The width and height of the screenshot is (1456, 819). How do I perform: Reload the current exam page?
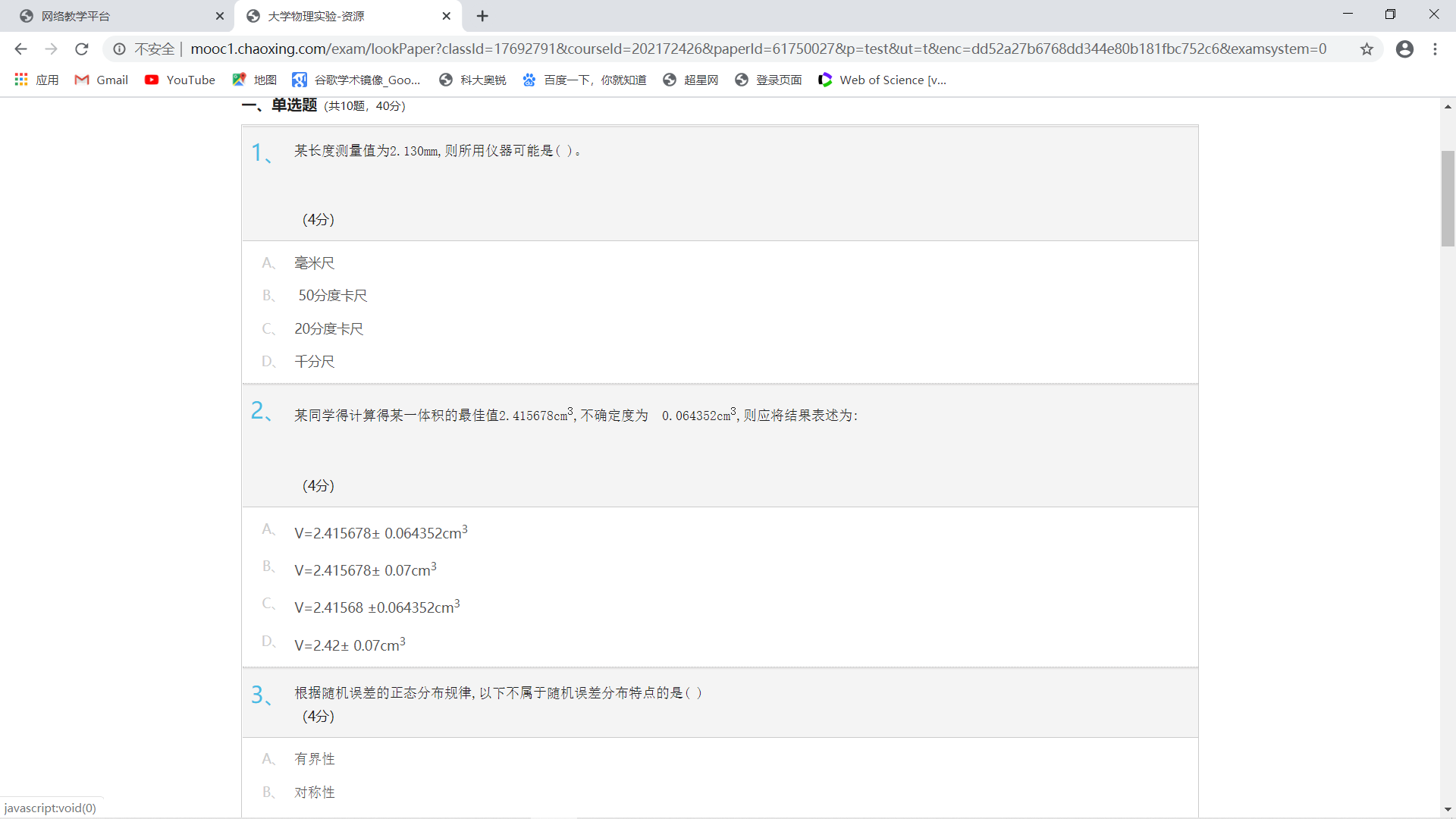pos(82,49)
